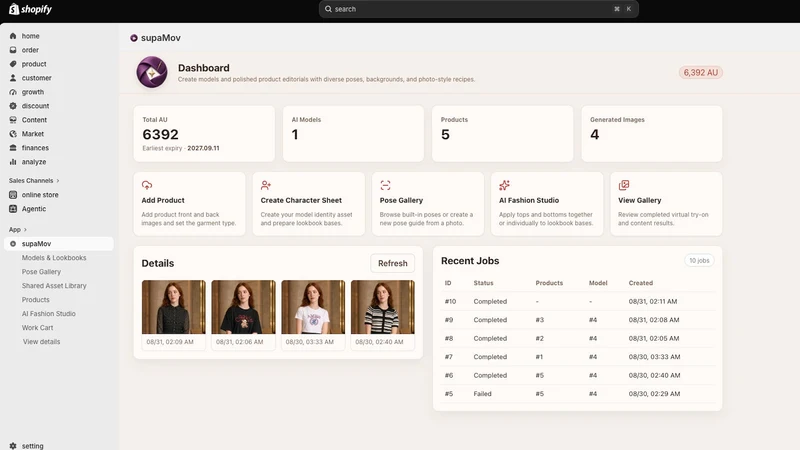Open View details sidebar item
The image size is (800, 450).
41,342
